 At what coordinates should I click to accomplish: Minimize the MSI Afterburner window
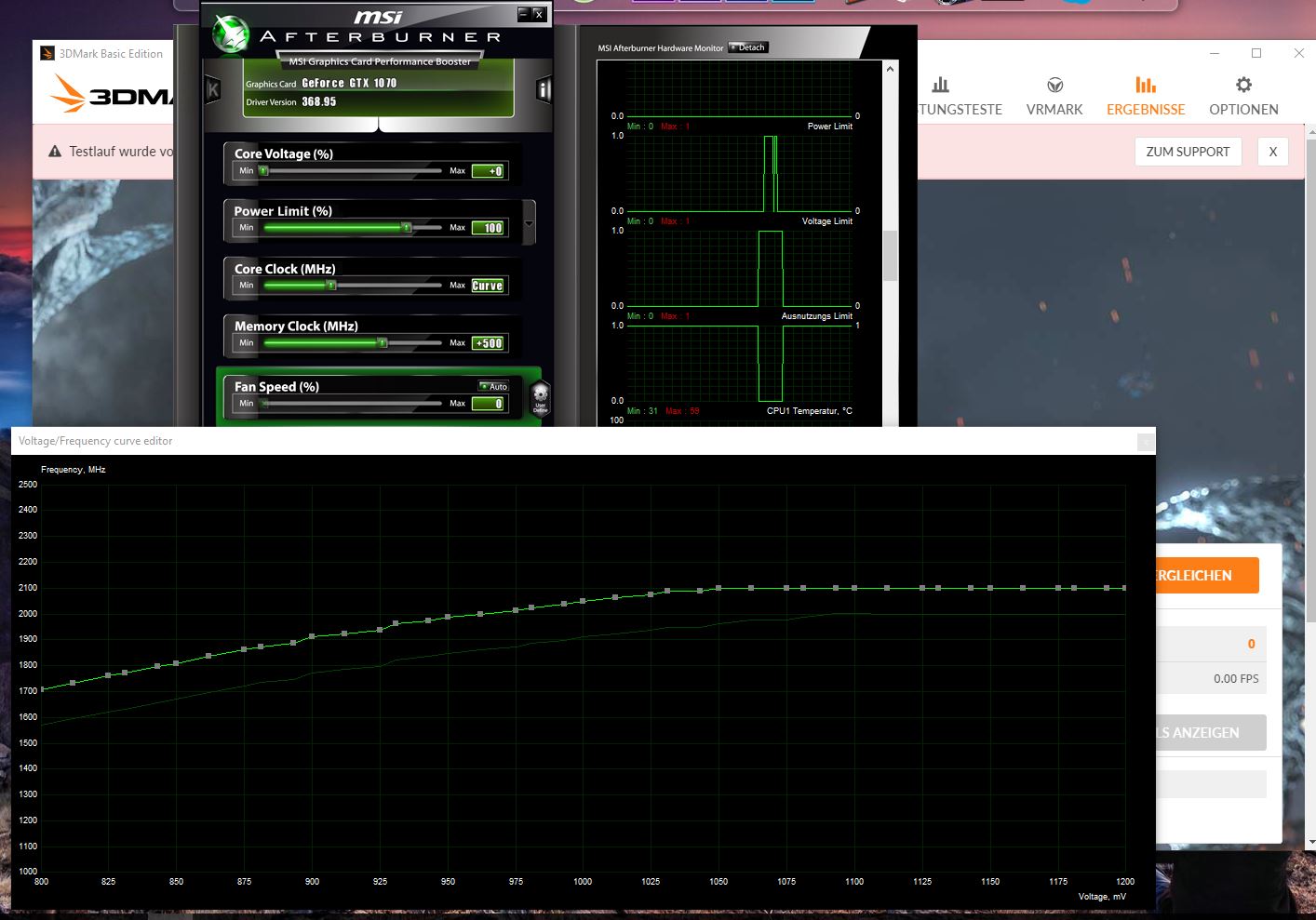(523, 14)
